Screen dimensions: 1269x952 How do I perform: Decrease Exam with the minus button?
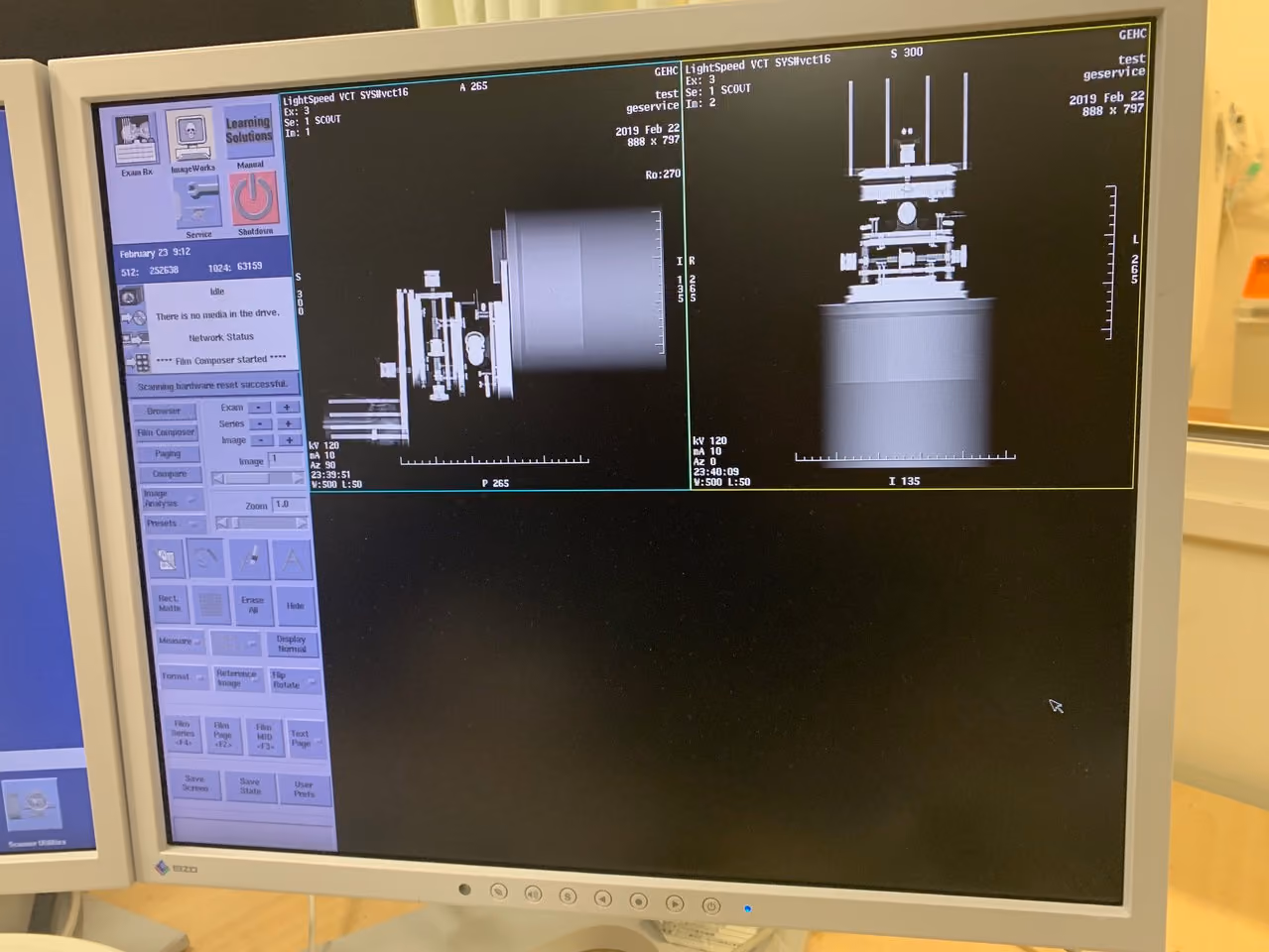click(259, 408)
